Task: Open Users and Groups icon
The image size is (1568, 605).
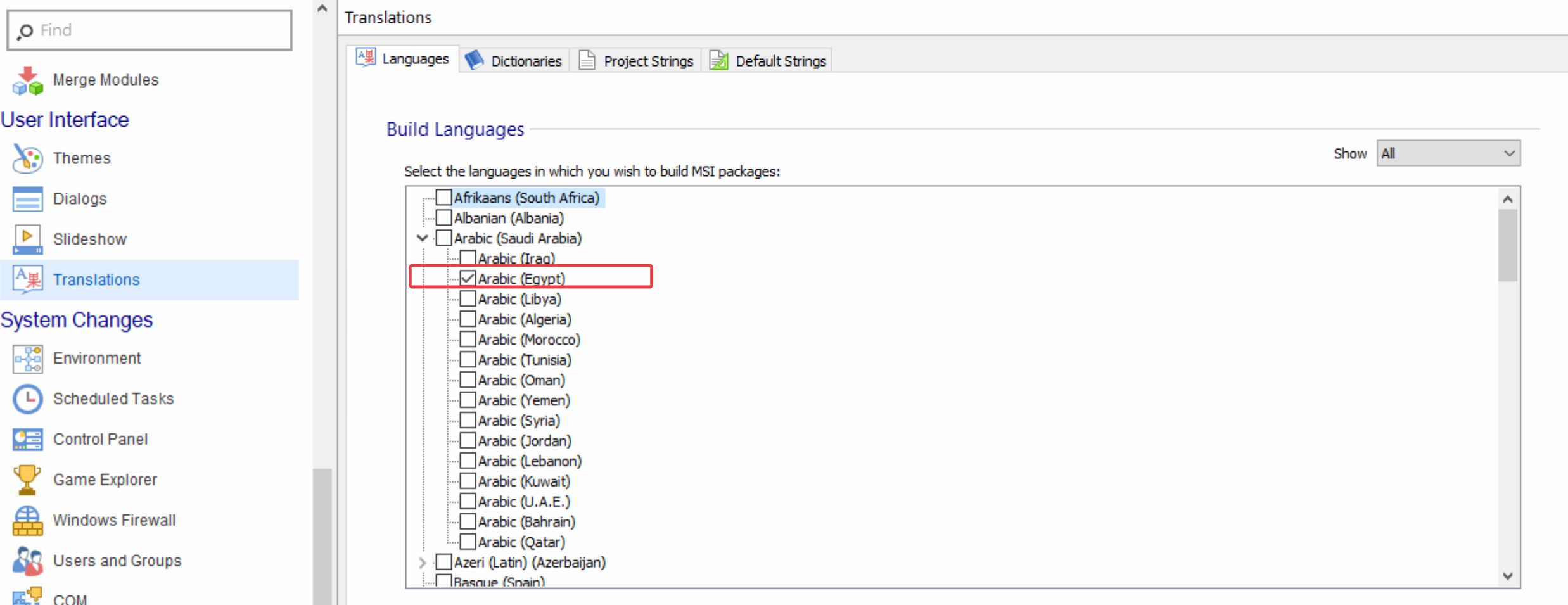Action: point(27,561)
